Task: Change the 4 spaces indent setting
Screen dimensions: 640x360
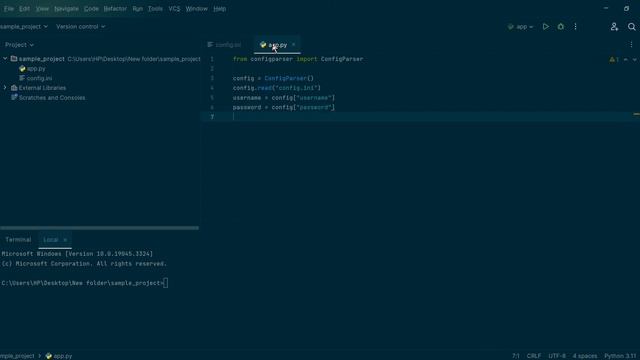Action: pos(584,356)
